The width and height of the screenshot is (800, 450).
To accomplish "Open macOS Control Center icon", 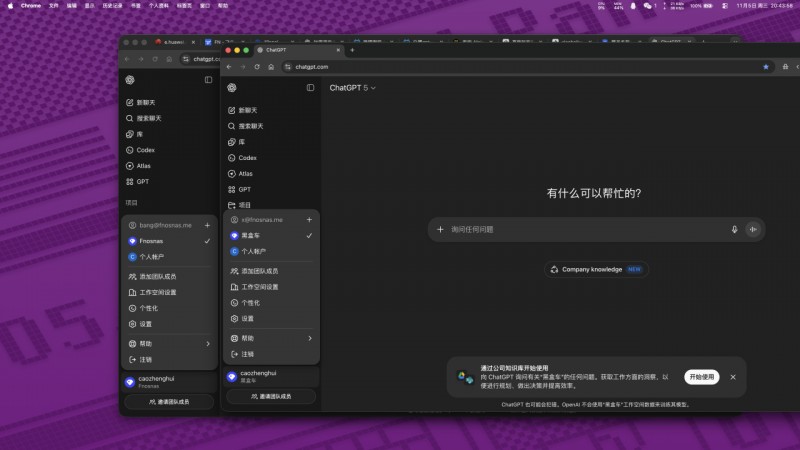I will point(725,6).
